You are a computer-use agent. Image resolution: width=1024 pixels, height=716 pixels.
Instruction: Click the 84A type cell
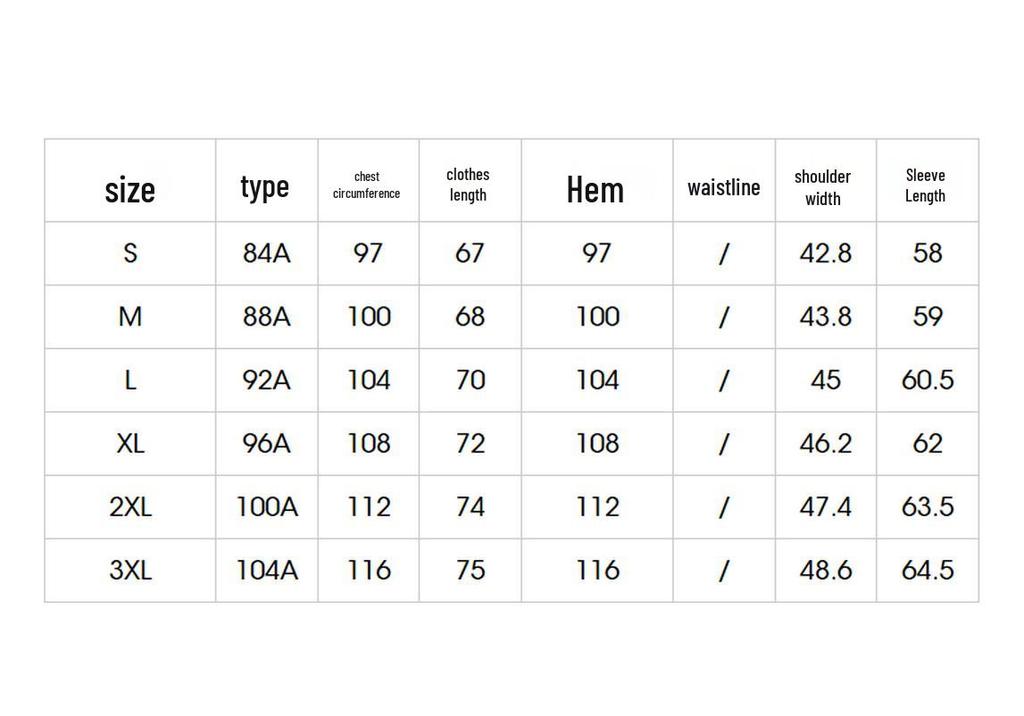tap(266, 253)
